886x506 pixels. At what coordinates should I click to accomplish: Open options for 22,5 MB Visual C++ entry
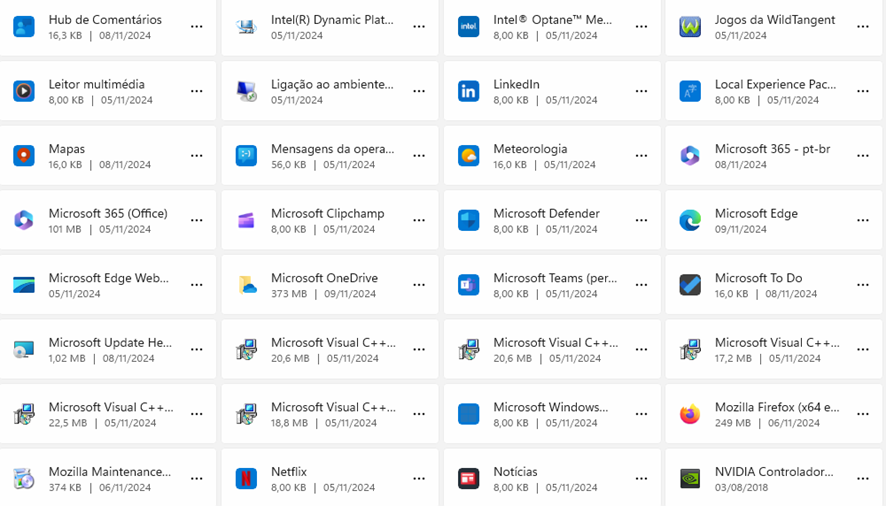pos(197,414)
